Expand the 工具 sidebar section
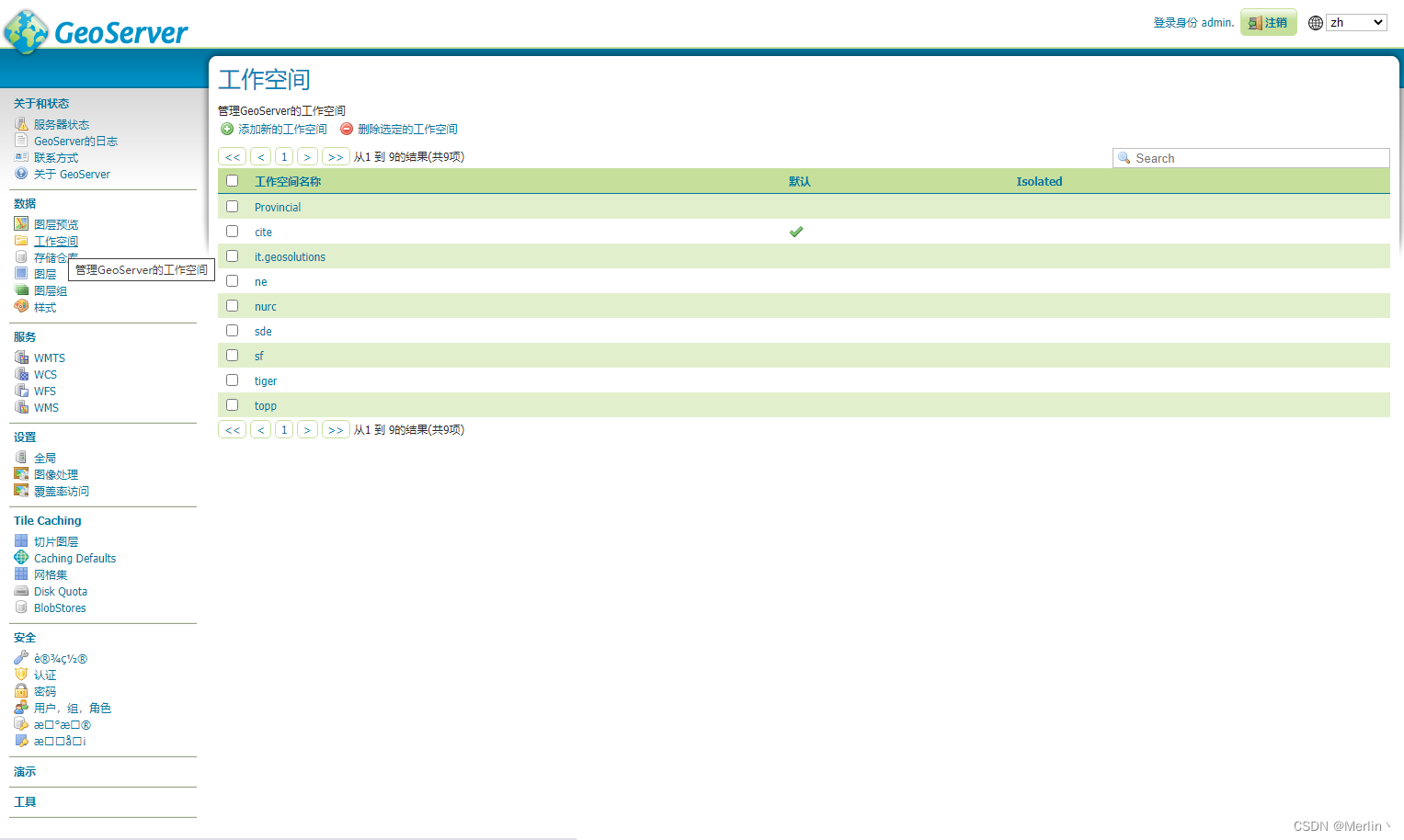 click(x=25, y=802)
